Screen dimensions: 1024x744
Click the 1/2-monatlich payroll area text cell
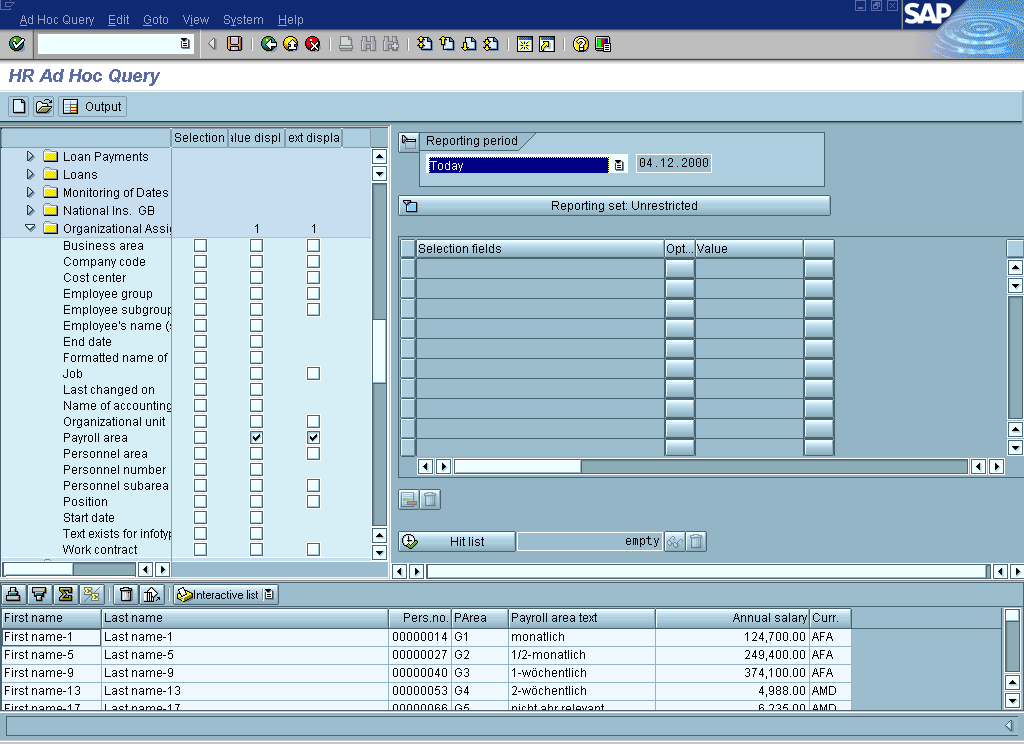click(x=581, y=655)
